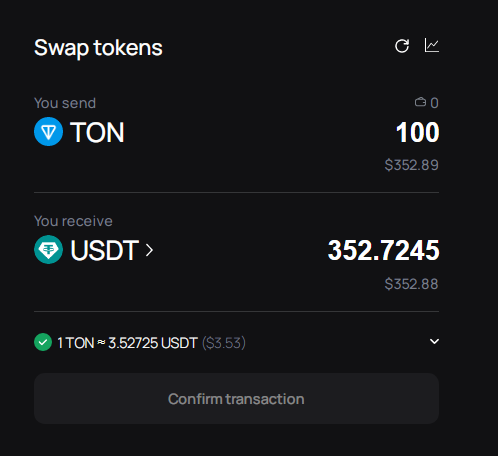The width and height of the screenshot is (498, 456).
Task: Click the 1 TON ≈ 3.52725 USDT rate
Action: tap(128, 343)
